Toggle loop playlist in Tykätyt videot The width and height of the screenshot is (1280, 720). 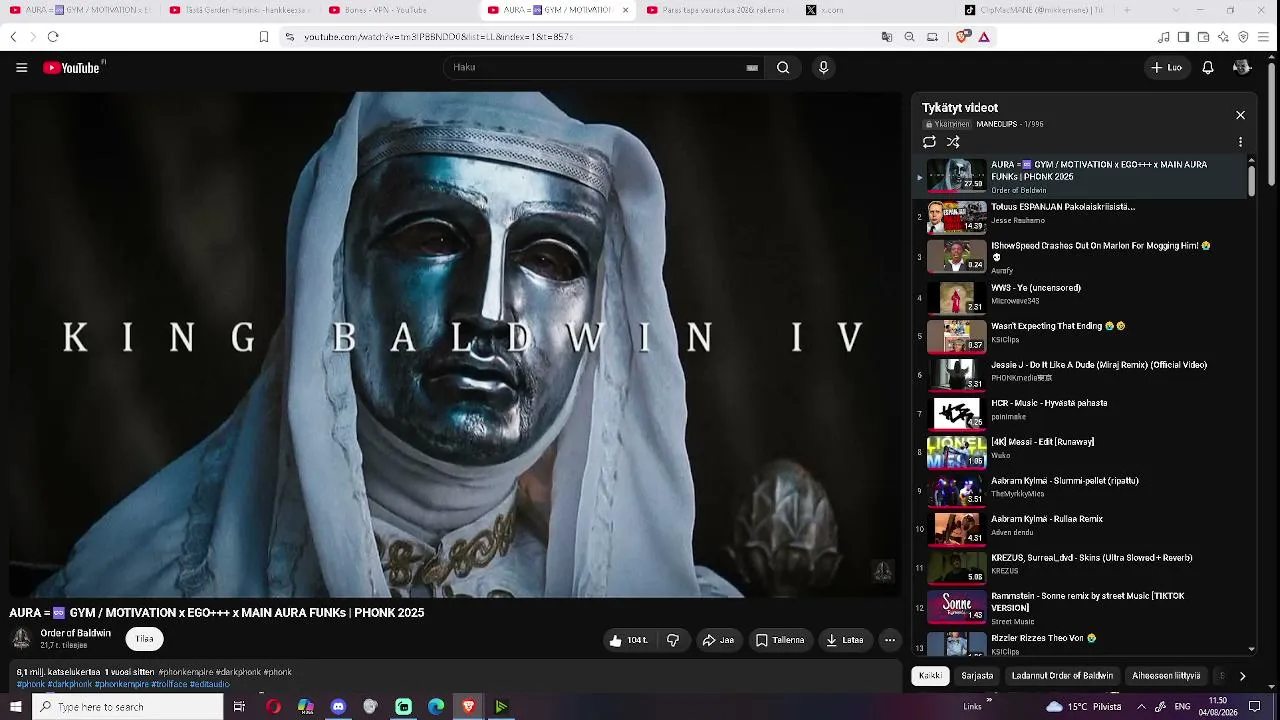pyautogui.click(x=929, y=142)
